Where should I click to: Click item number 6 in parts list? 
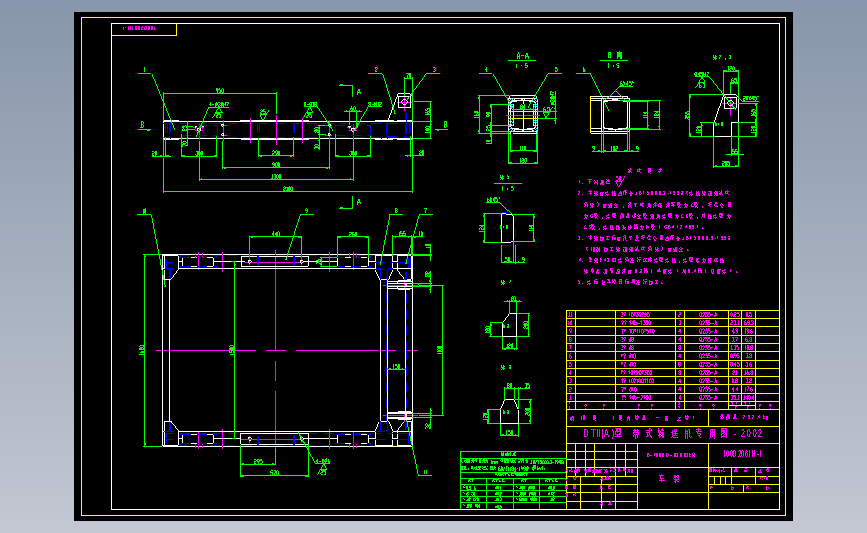pos(571,356)
